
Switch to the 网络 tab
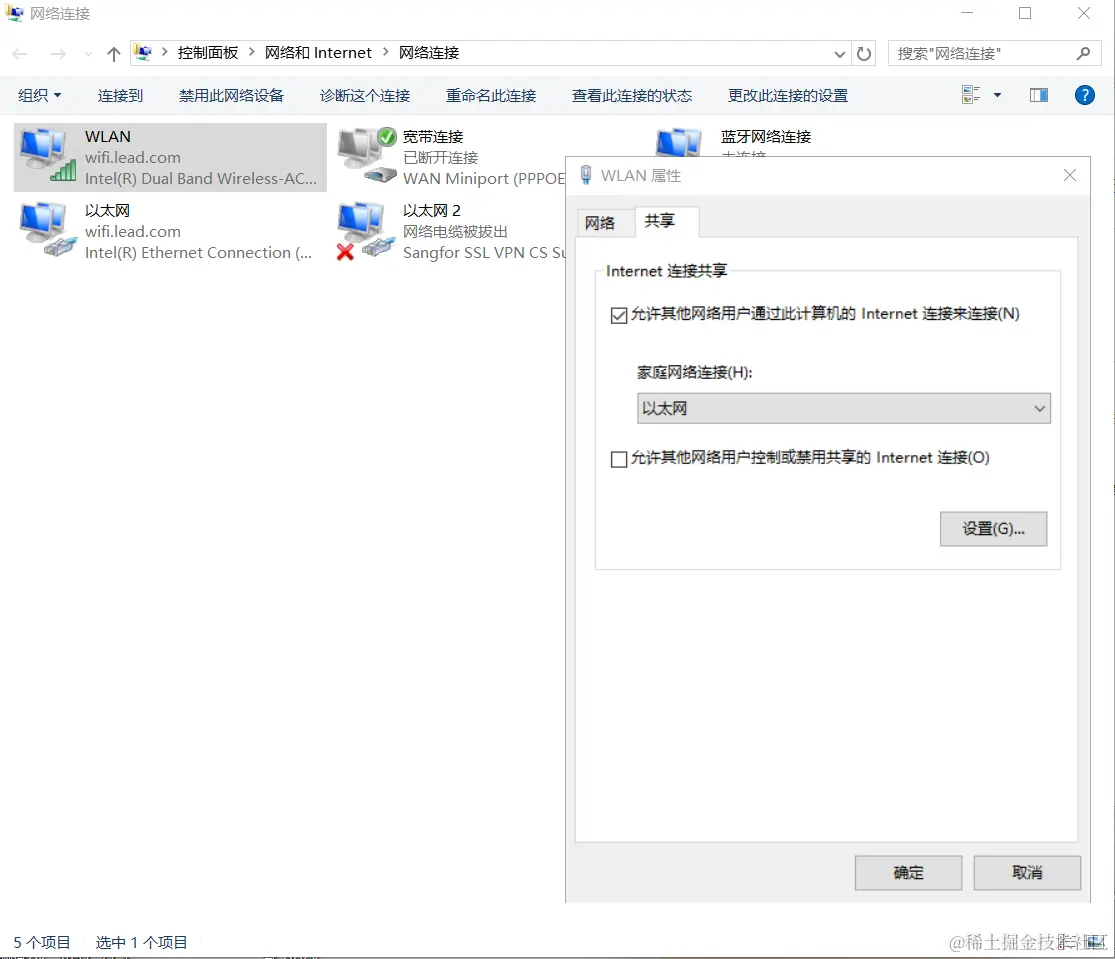604,222
